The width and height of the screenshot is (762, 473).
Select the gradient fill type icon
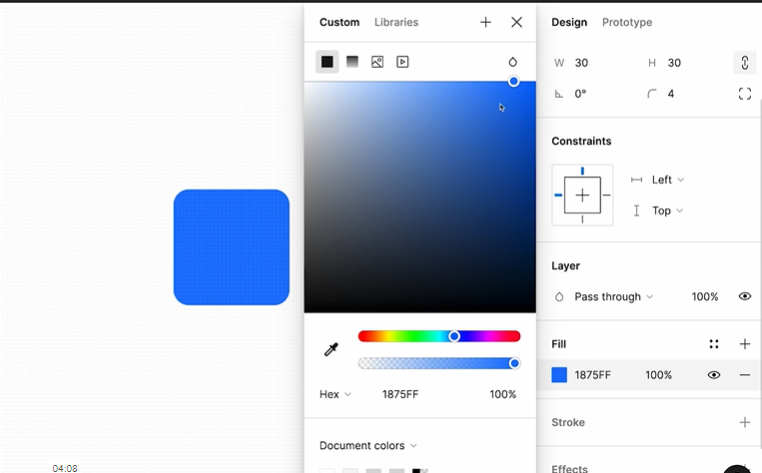tap(352, 62)
